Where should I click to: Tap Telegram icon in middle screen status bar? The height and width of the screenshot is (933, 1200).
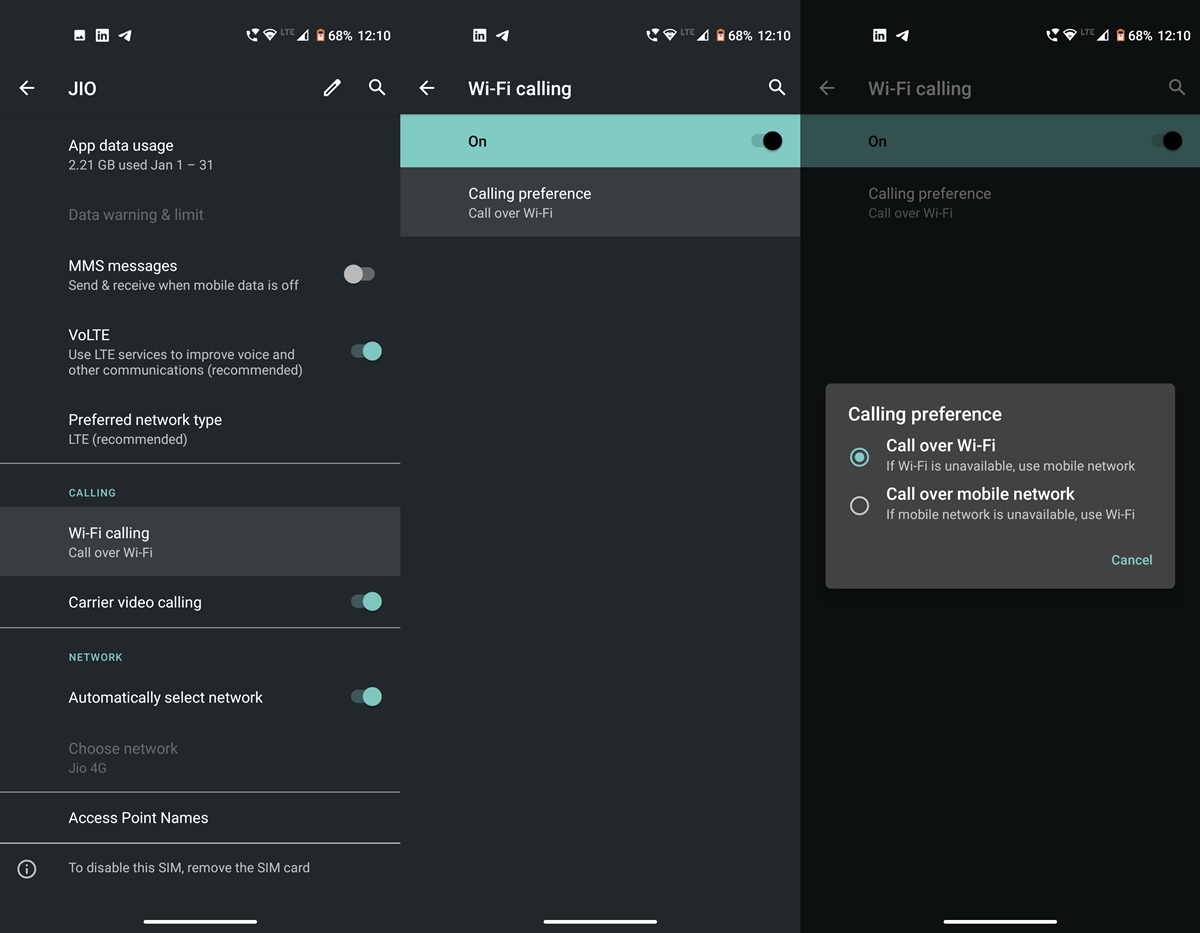click(x=502, y=35)
